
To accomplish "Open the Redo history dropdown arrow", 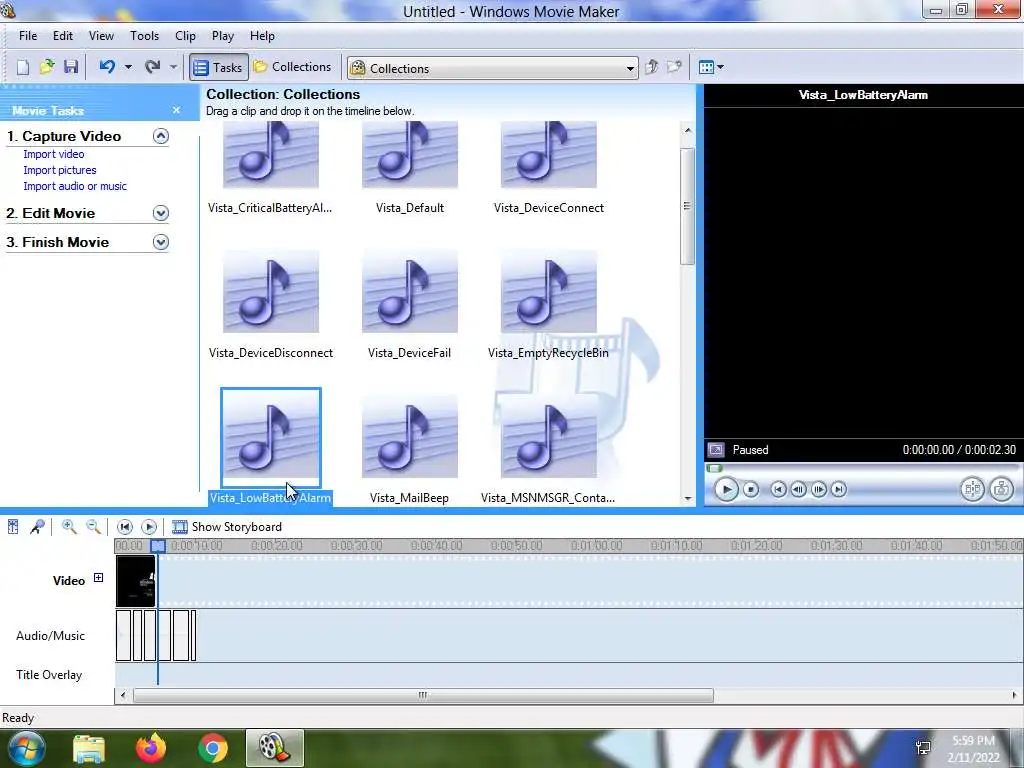I will (x=173, y=67).
